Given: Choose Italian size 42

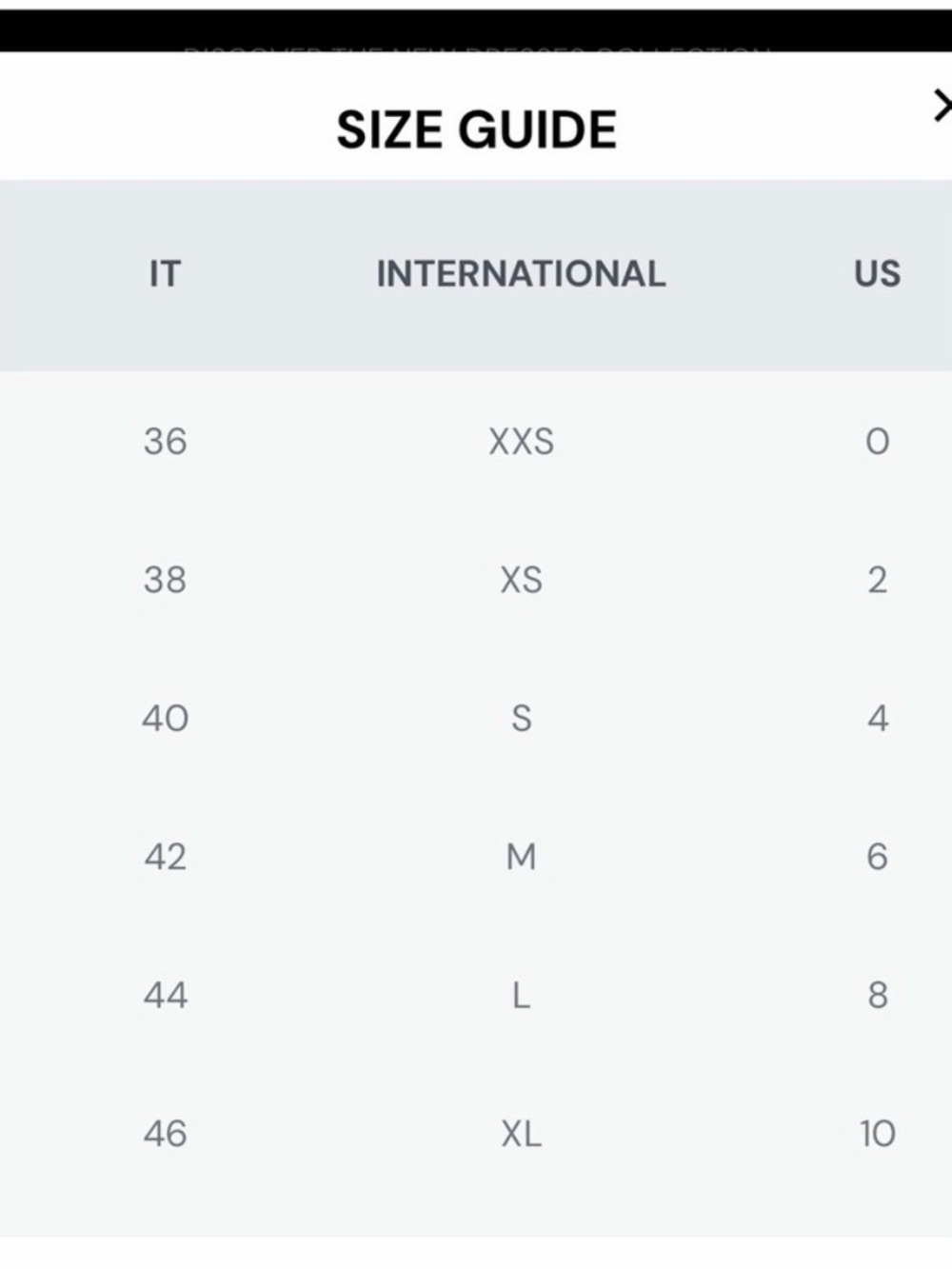Looking at the screenshot, I should pyautogui.click(x=165, y=857).
